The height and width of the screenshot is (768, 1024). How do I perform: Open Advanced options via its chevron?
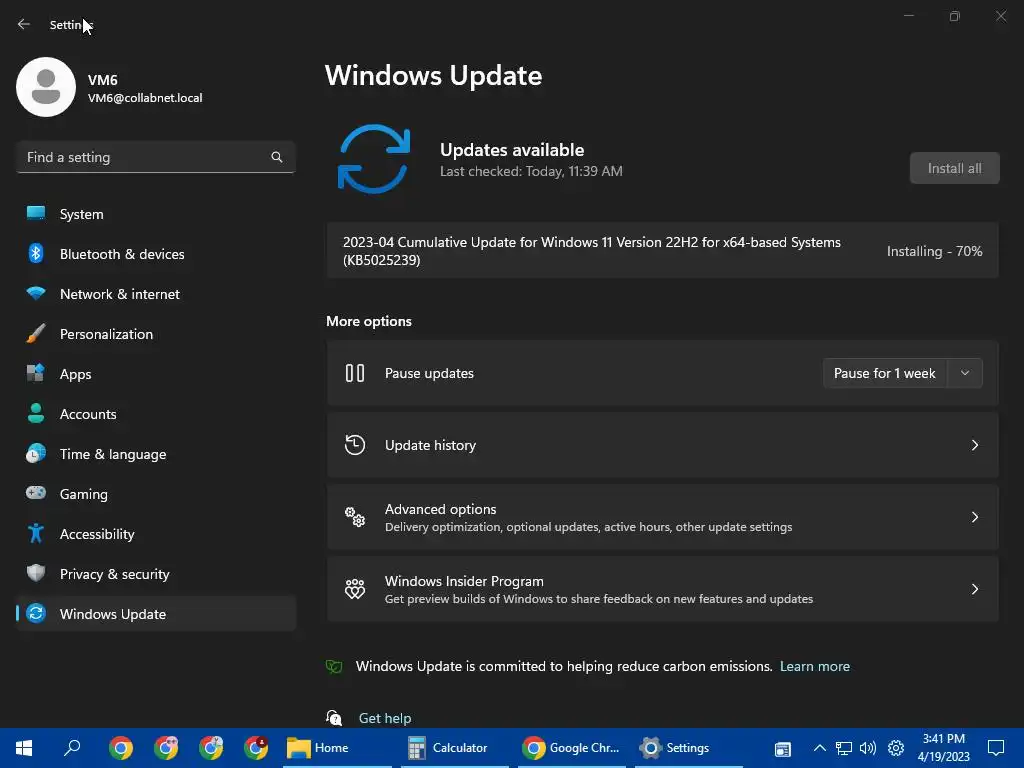(974, 517)
